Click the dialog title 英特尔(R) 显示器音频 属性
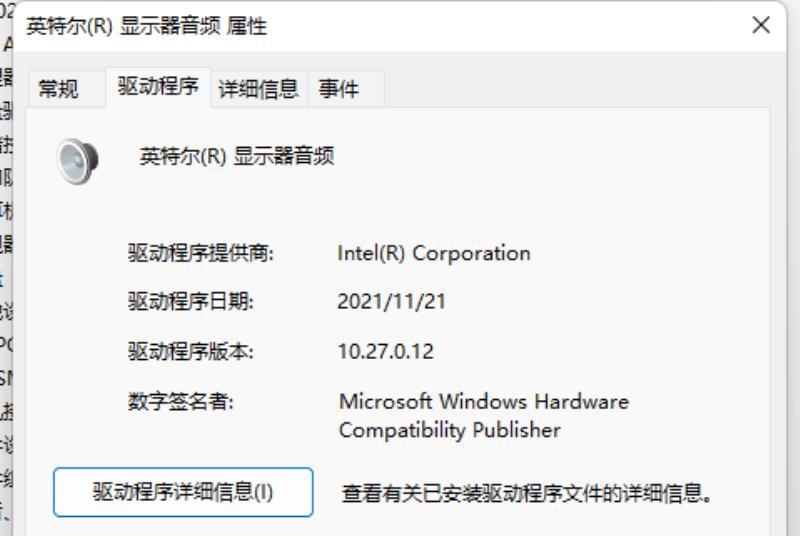The image size is (800, 536). (146, 26)
